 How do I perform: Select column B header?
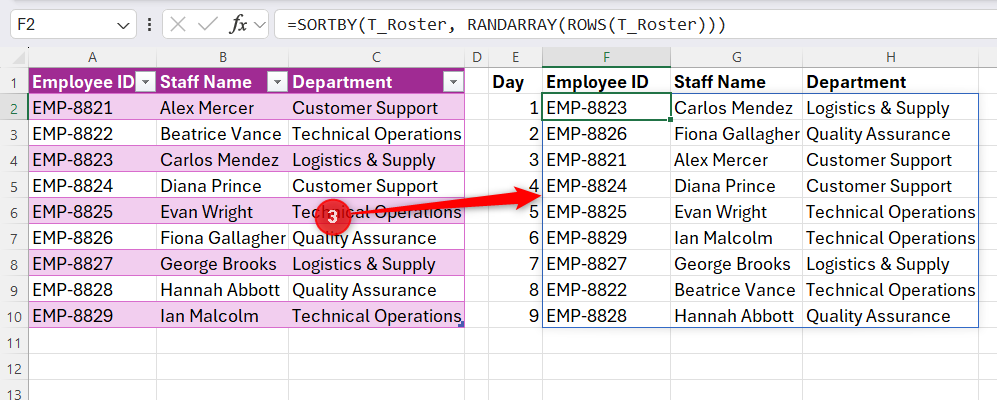[223, 57]
